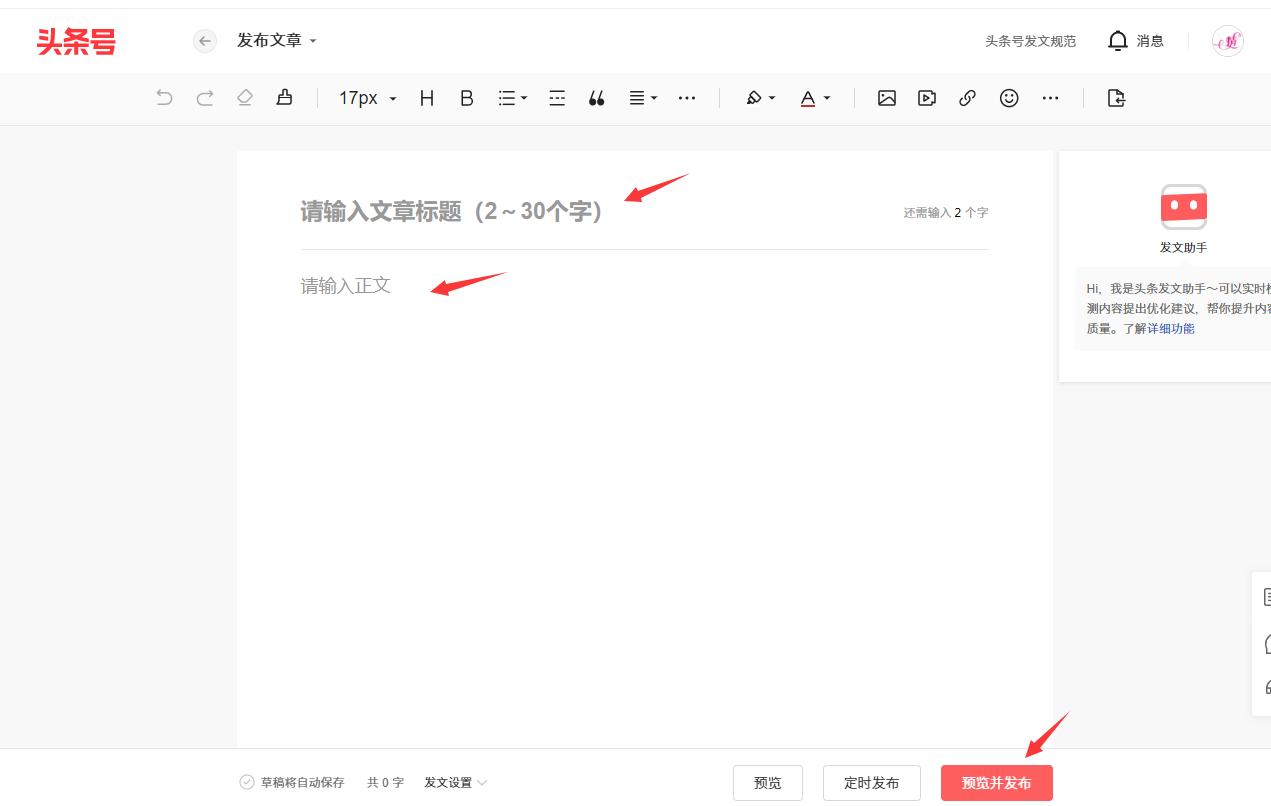Undo the last edit action
The height and width of the screenshot is (806, 1271).
tap(164, 98)
